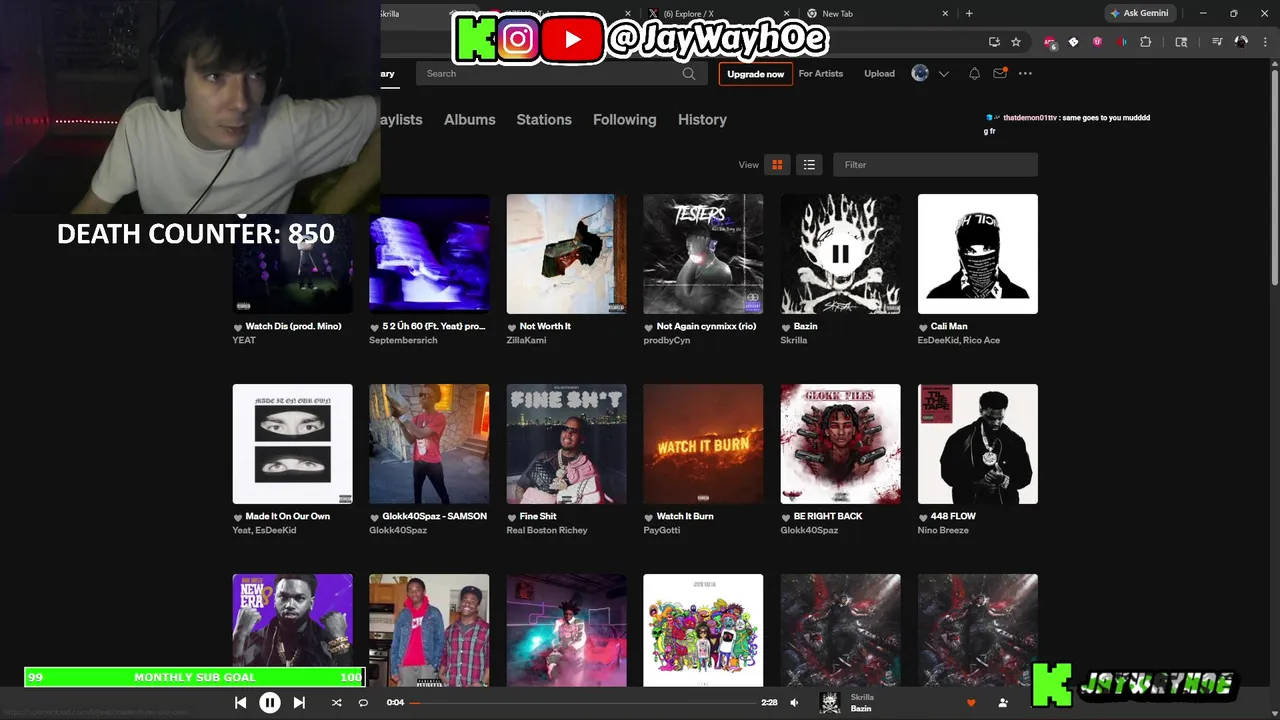The height and width of the screenshot is (720, 1280).
Task: Pause the track from the player bar
Action: (270, 703)
